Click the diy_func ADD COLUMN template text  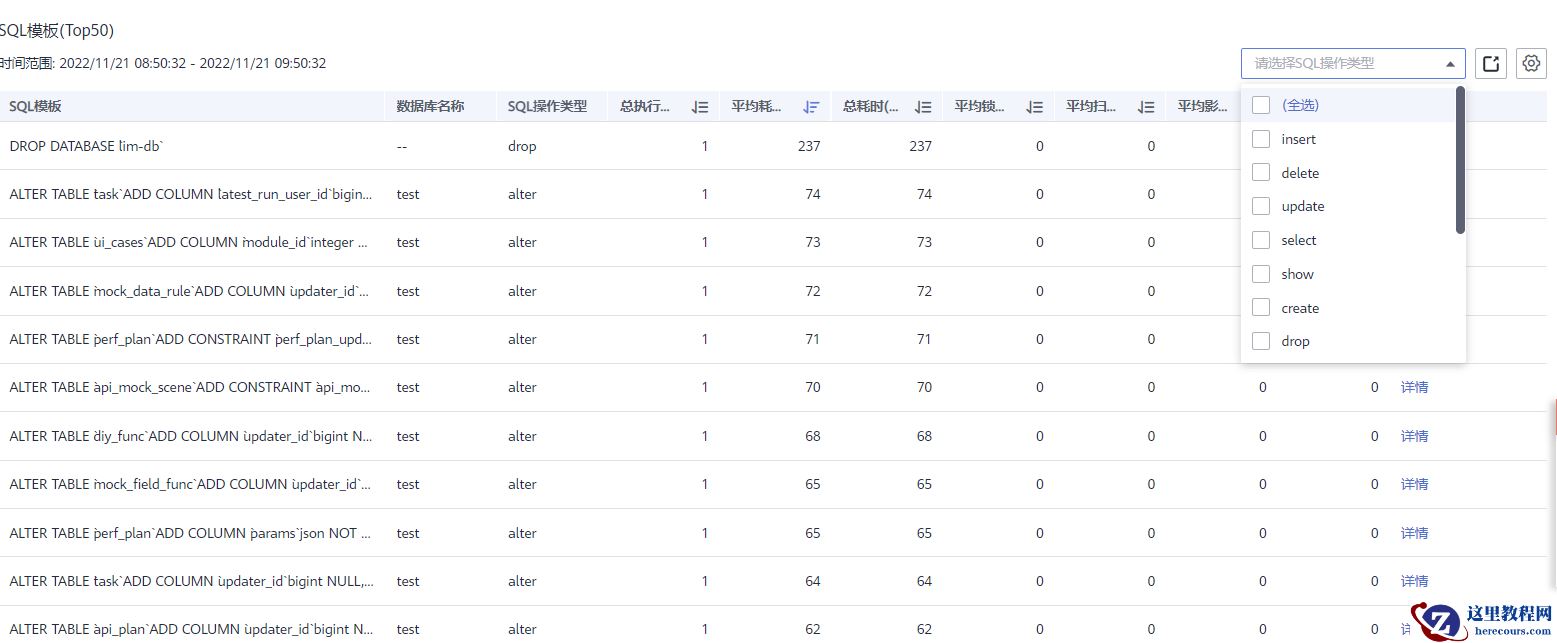coord(191,436)
